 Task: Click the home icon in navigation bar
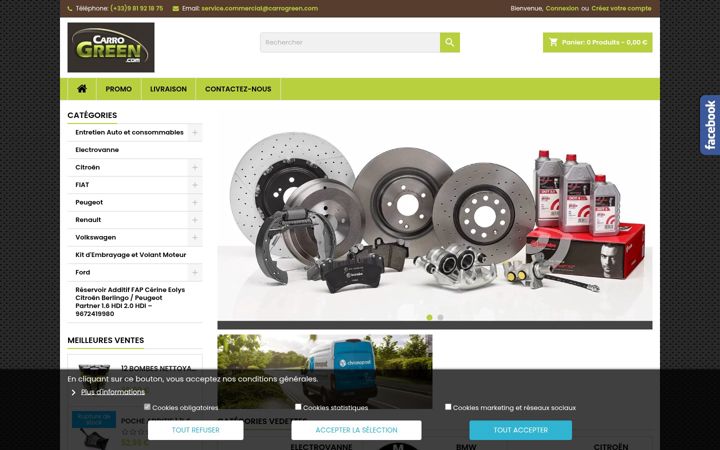pos(82,89)
